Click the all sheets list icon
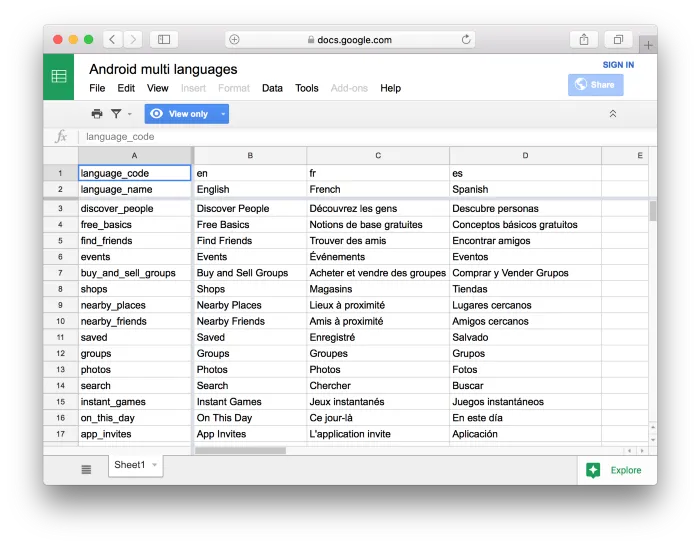The width and height of the screenshot is (700, 546). coord(86,469)
